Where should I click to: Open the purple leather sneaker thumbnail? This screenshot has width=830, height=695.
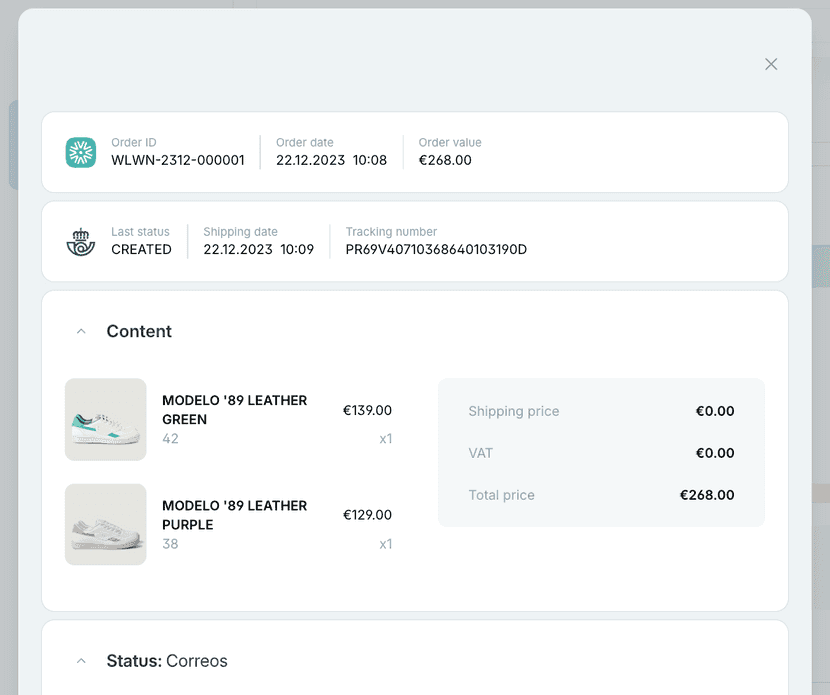(106, 525)
